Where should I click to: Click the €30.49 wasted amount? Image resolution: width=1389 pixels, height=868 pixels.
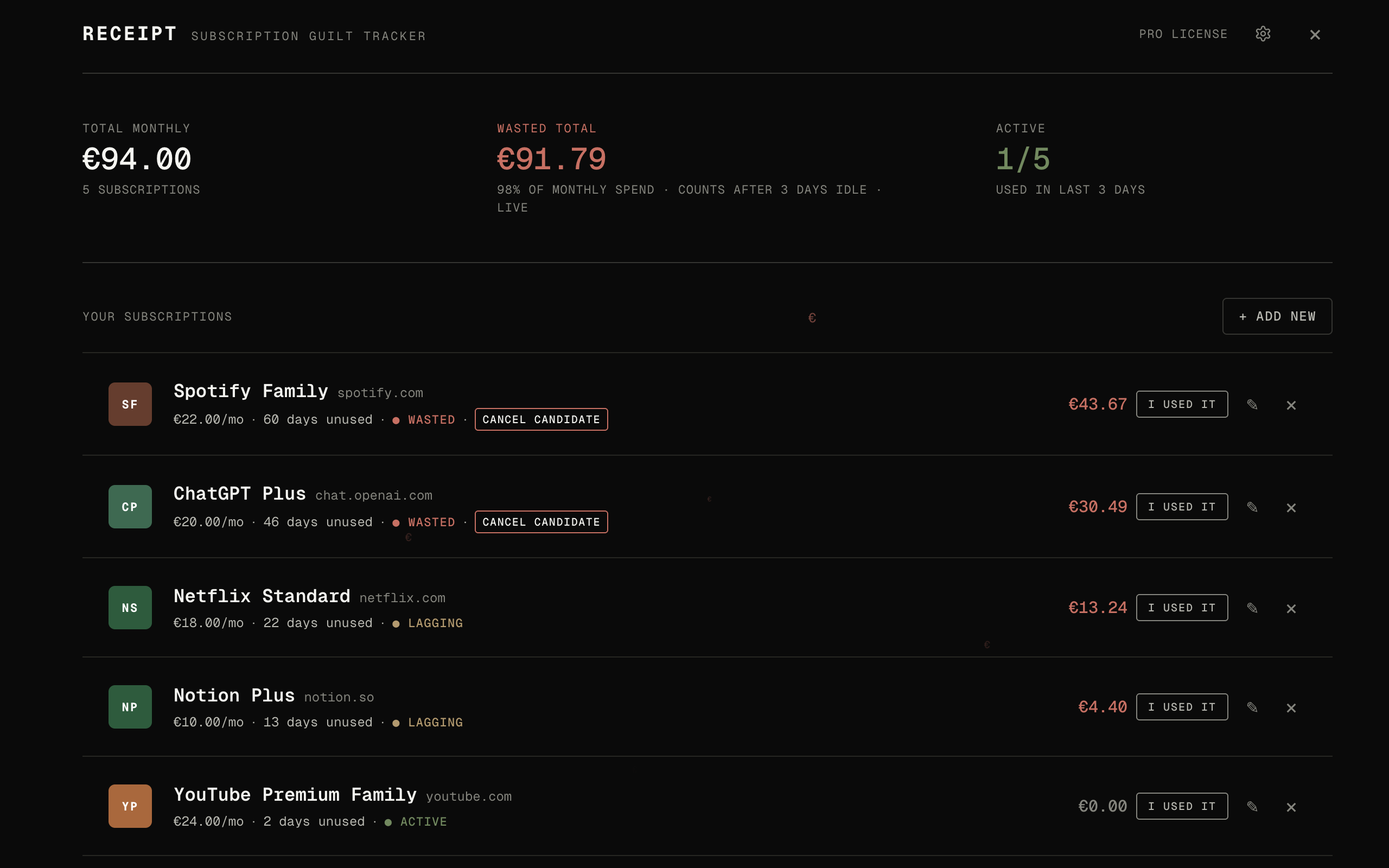point(1098,507)
